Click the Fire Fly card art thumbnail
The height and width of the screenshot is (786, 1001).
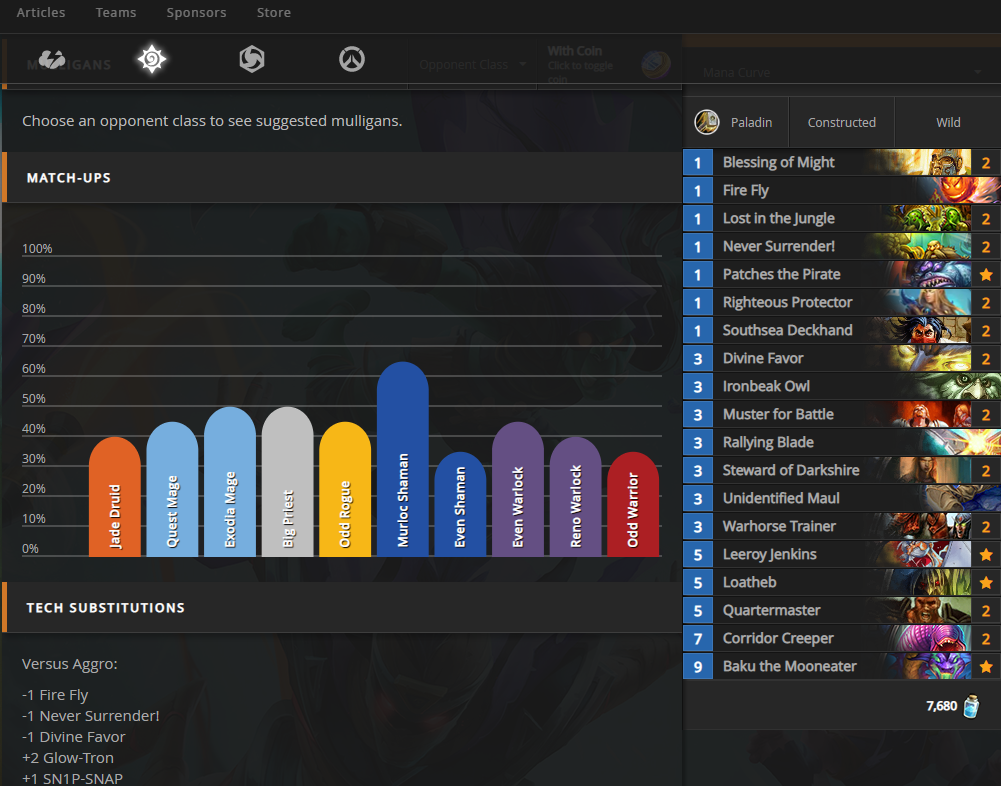tap(960, 190)
